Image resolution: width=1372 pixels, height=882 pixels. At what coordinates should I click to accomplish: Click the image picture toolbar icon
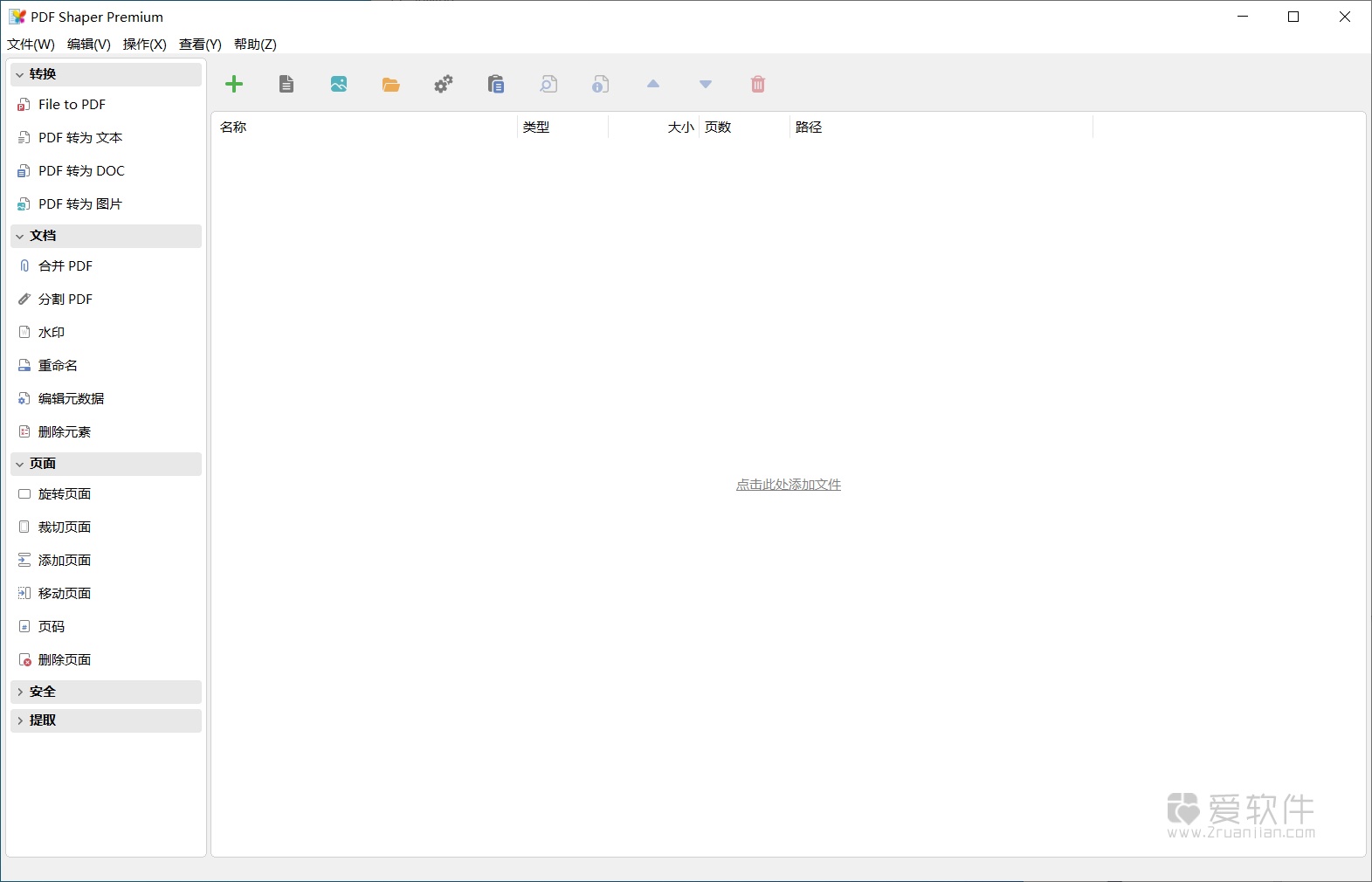click(339, 84)
